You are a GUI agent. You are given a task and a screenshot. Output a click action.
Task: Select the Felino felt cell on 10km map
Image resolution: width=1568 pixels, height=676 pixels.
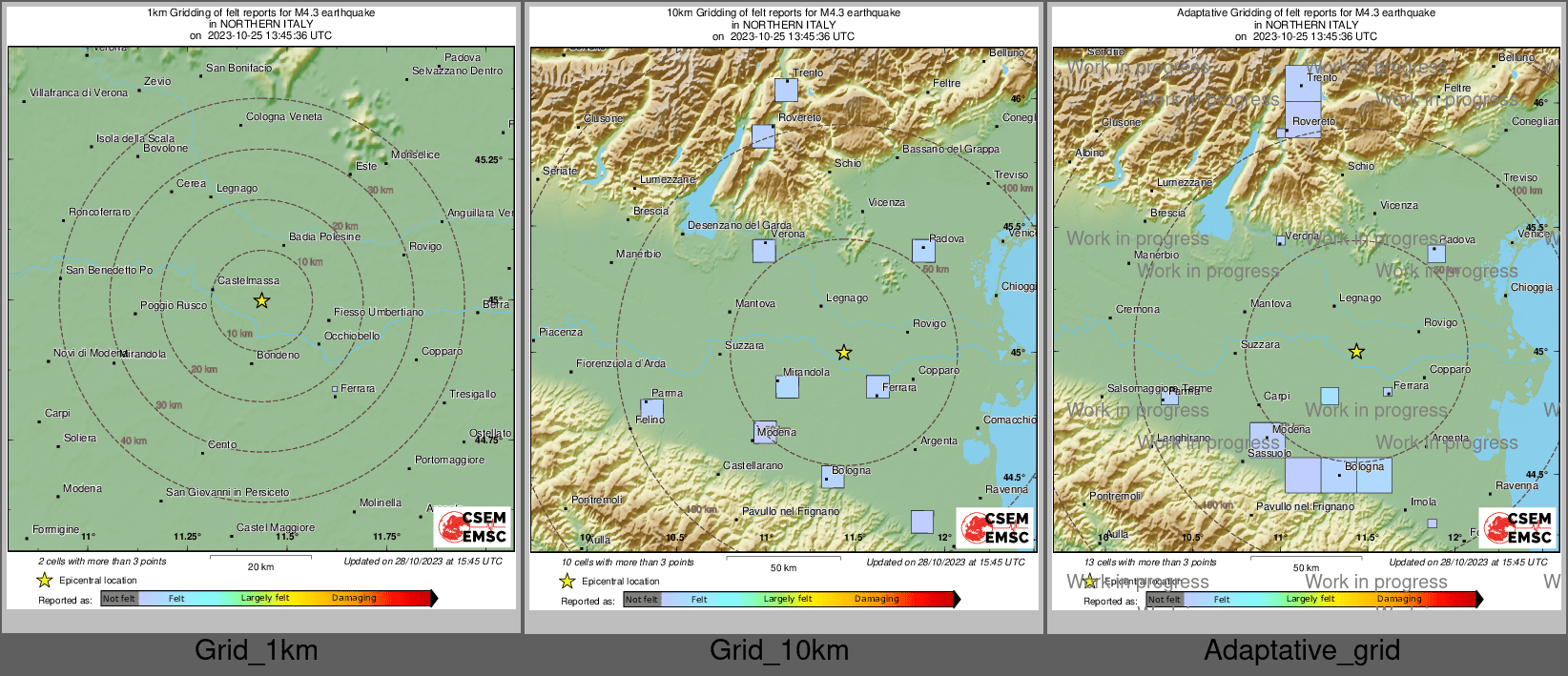pyautogui.click(x=651, y=411)
